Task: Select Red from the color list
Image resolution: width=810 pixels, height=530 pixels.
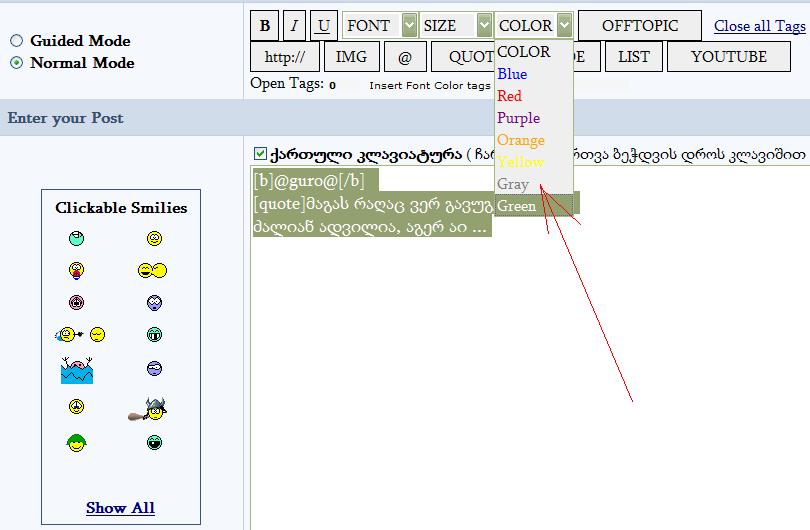Action: coord(534,96)
